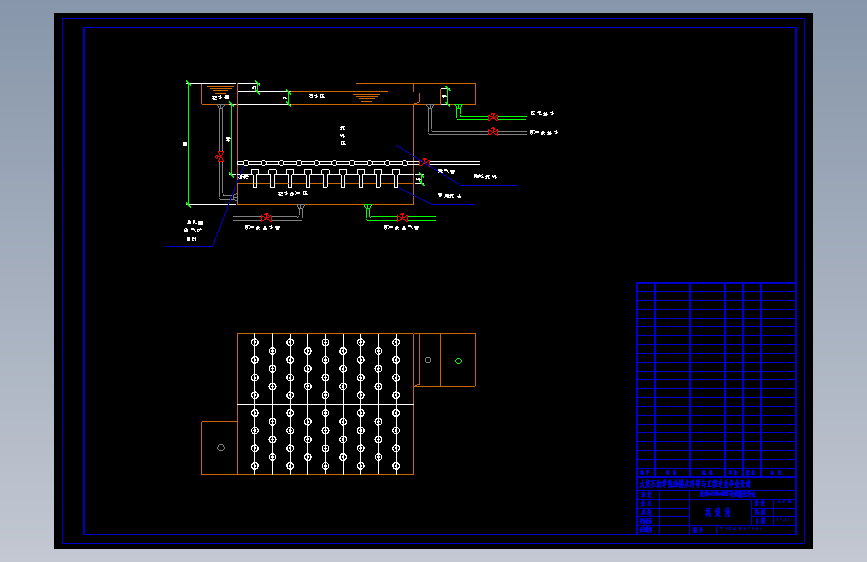Pick the gray circle beside the green circle

pyautogui.click(x=428, y=360)
